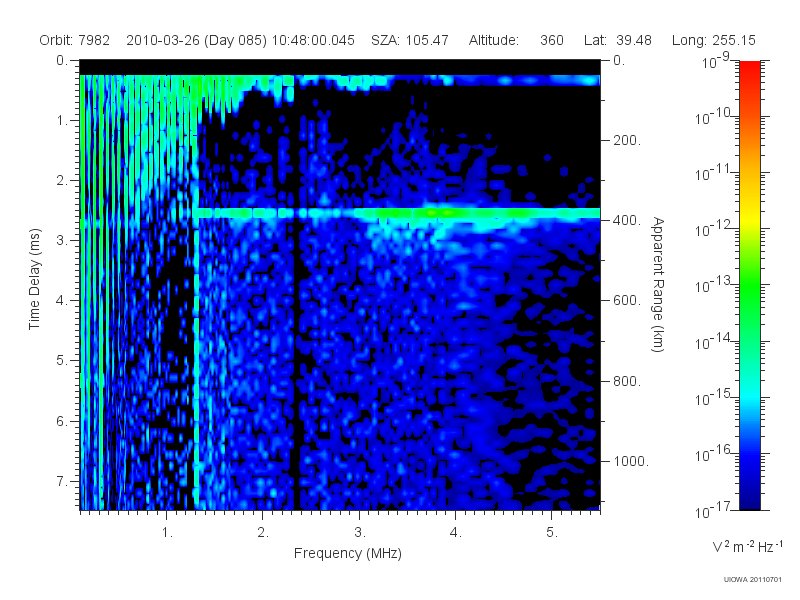This screenshot has width=800, height=600.
Task: Click the red top of the color bar
Action: click(749, 69)
